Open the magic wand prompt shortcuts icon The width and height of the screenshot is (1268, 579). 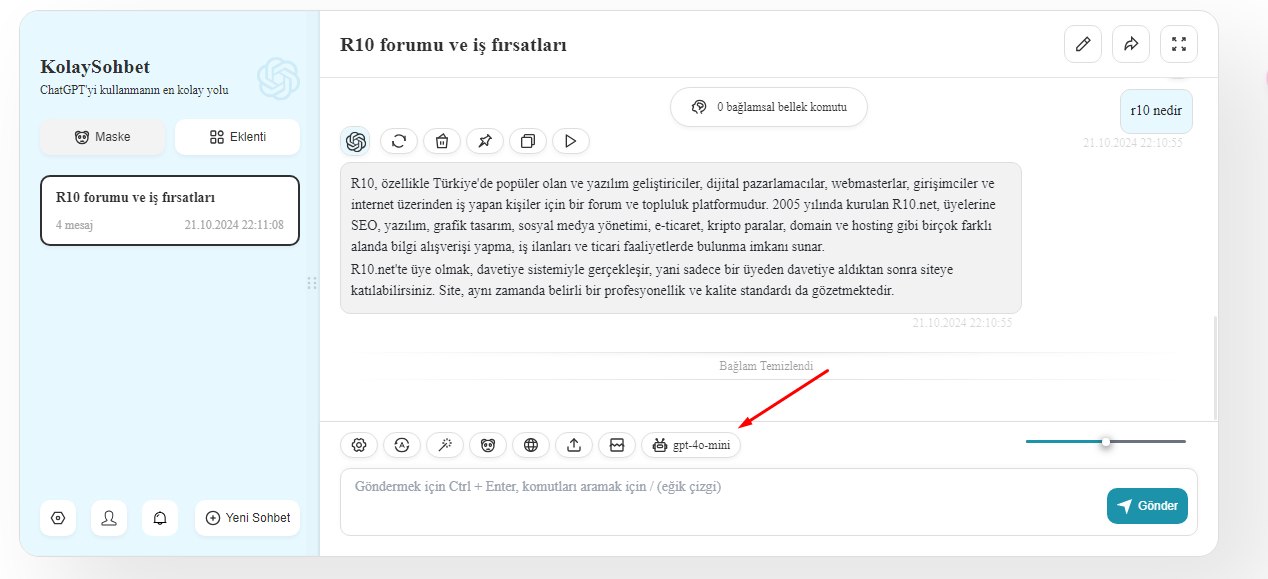445,445
